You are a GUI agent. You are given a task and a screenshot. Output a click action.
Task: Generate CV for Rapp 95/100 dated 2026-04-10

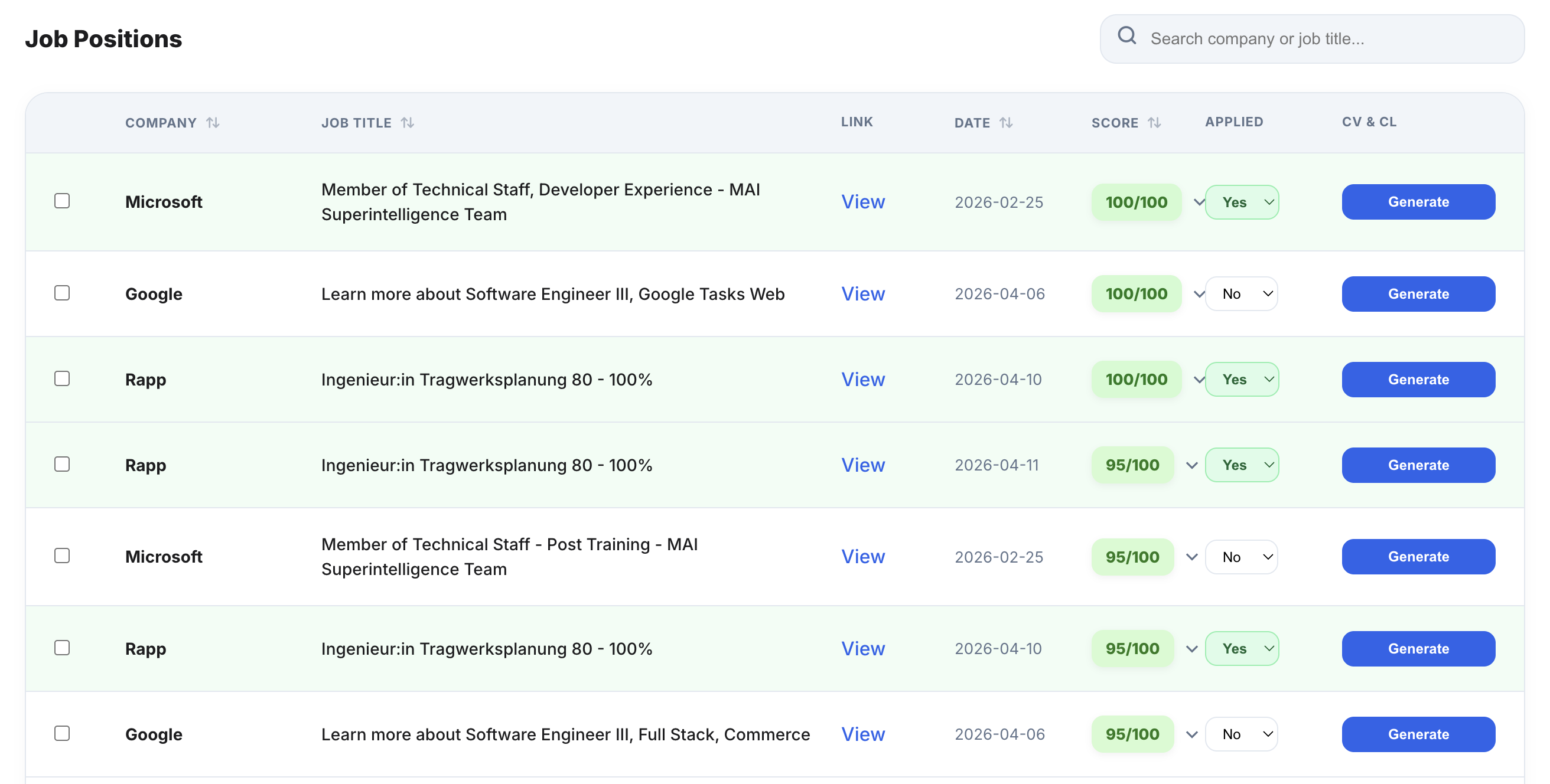[x=1418, y=649]
